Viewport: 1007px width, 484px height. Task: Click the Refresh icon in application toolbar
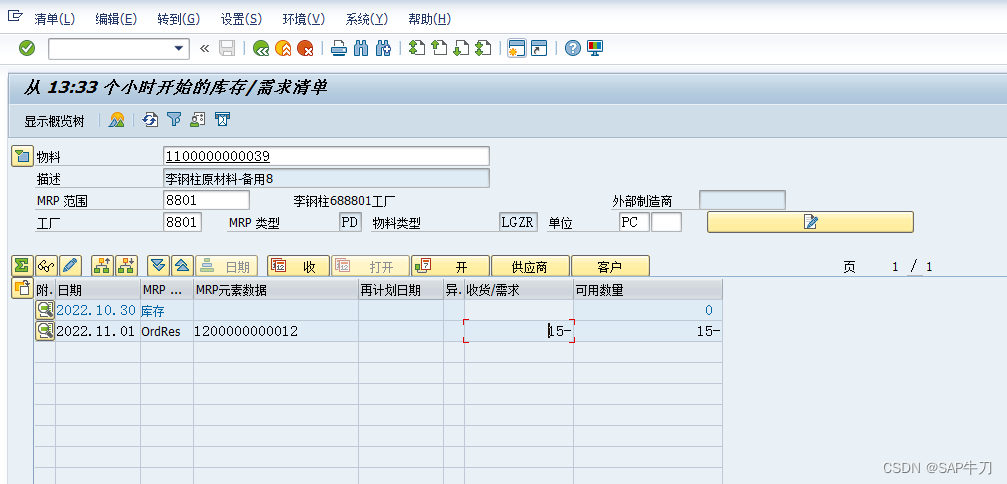click(x=150, y=119)
